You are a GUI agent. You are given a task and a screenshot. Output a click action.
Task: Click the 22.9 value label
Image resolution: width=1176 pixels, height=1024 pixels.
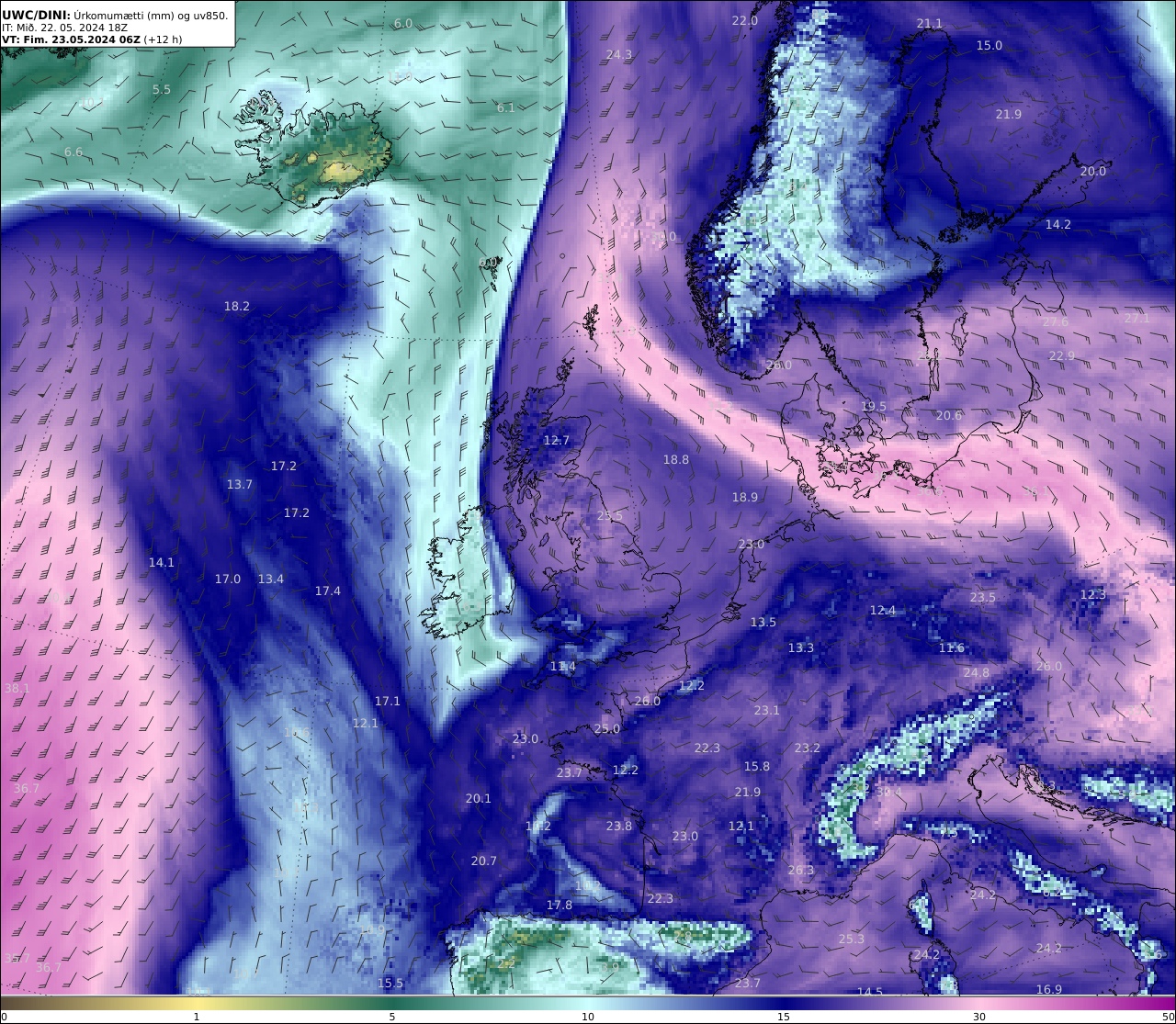(x=1061, y=355)
